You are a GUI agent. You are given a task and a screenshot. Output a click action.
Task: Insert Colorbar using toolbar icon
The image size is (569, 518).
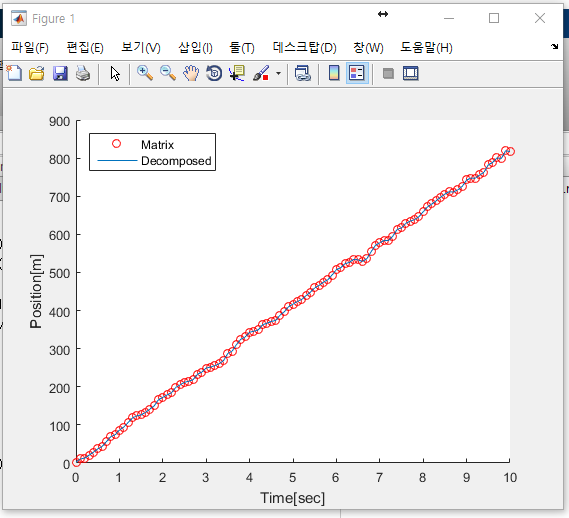coord(334,73)
